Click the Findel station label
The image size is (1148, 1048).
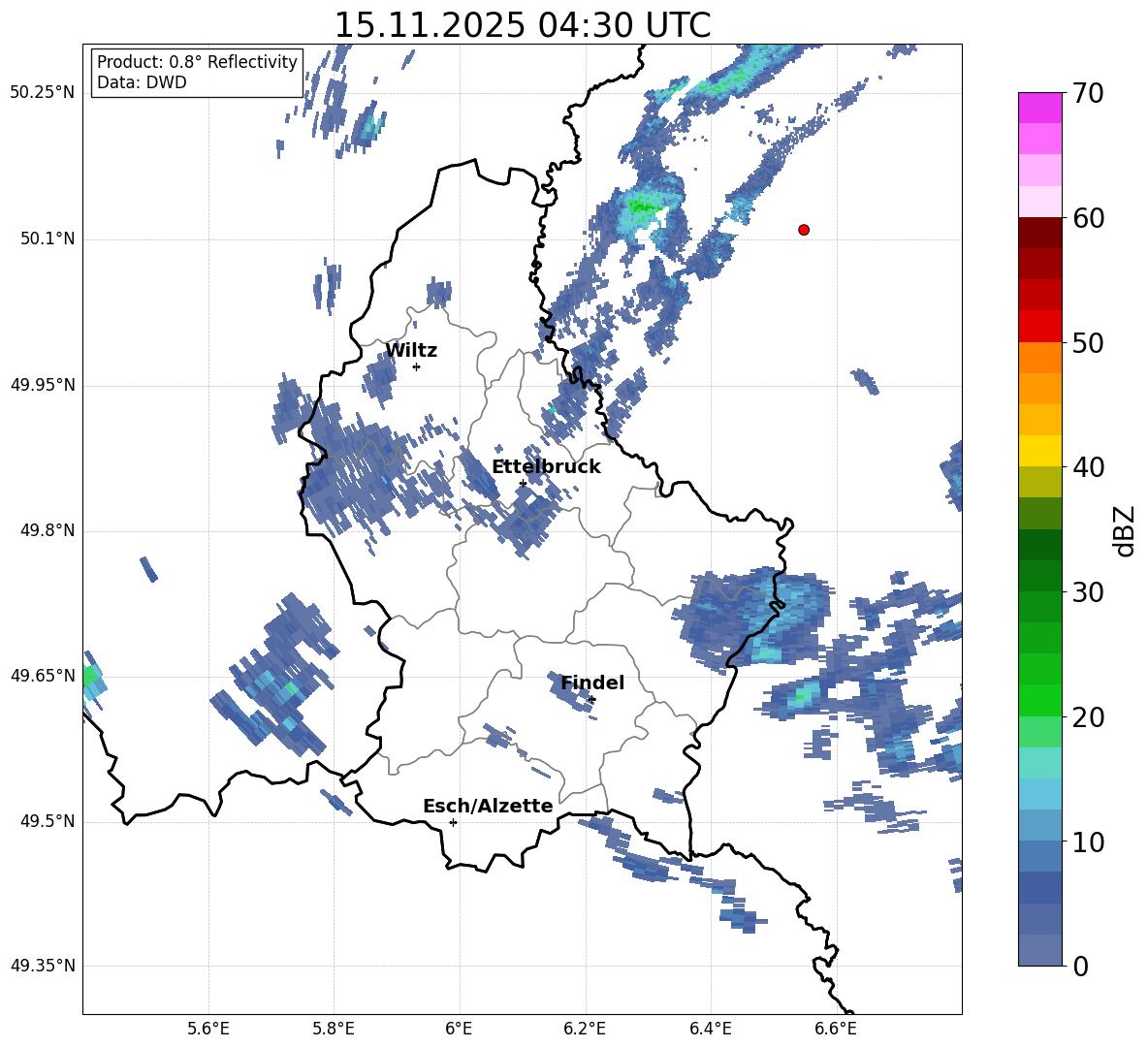[592, 683]
